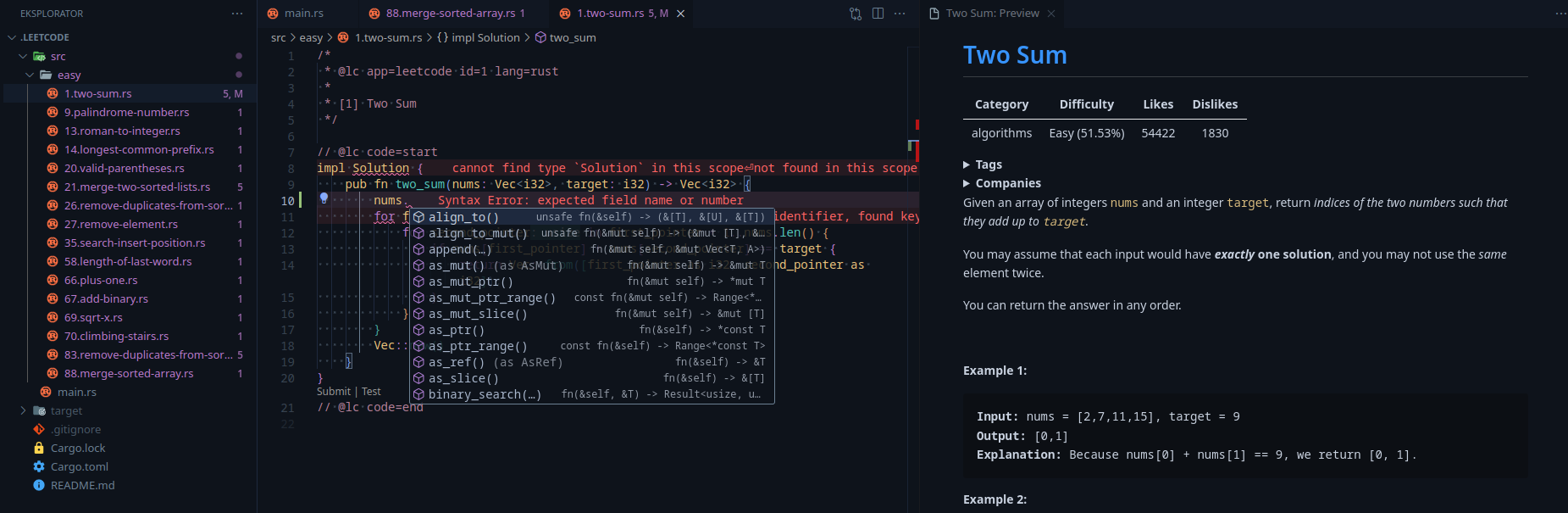Open the README.md file
The height and width of the screenshot is (513, 1568).
point(83,485)
